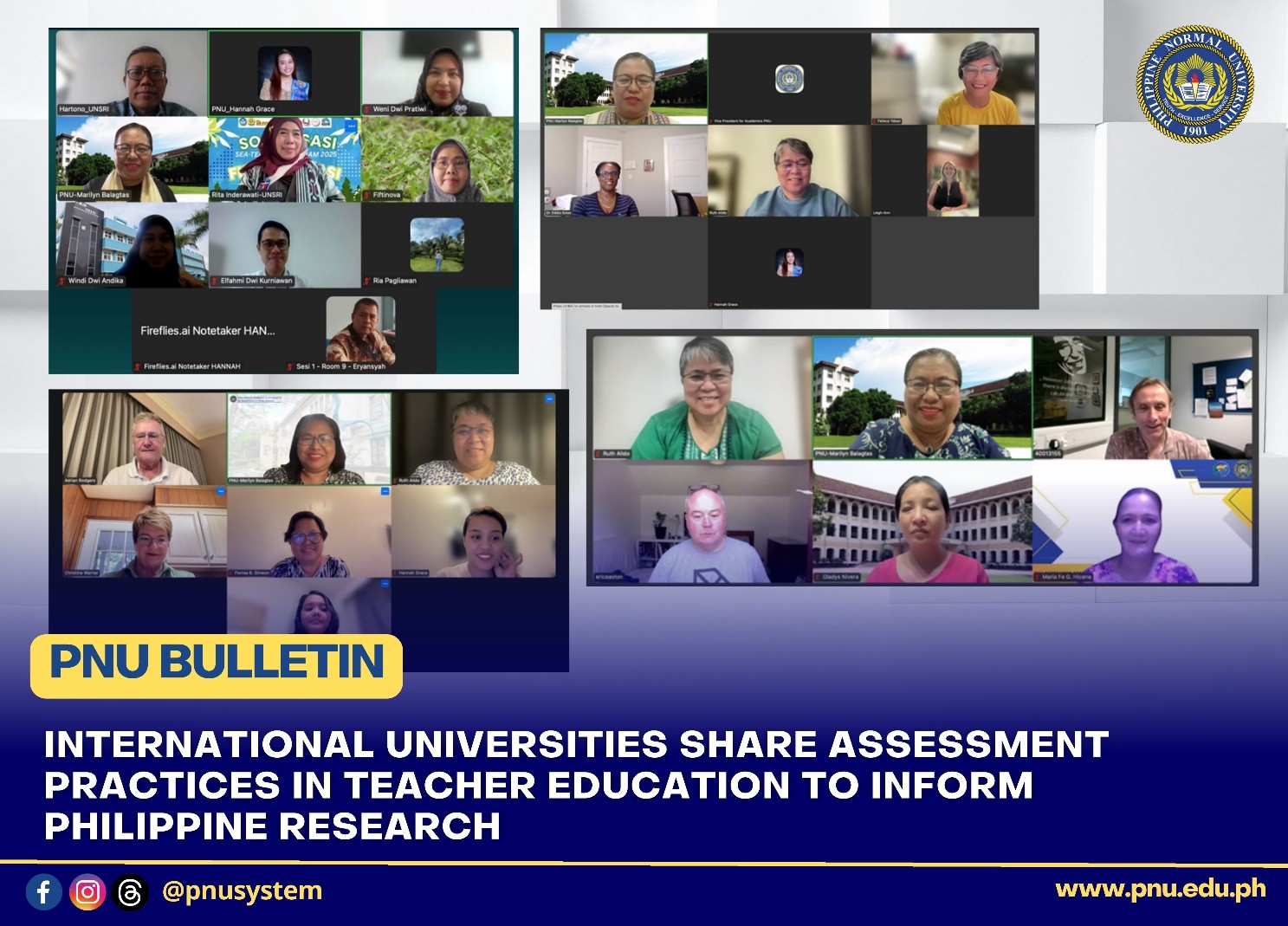This screenshot has width=1288, height=926.
Task: Click the Facebook icon in the footer
Action: pyautogui.click(x=43, y=891)
